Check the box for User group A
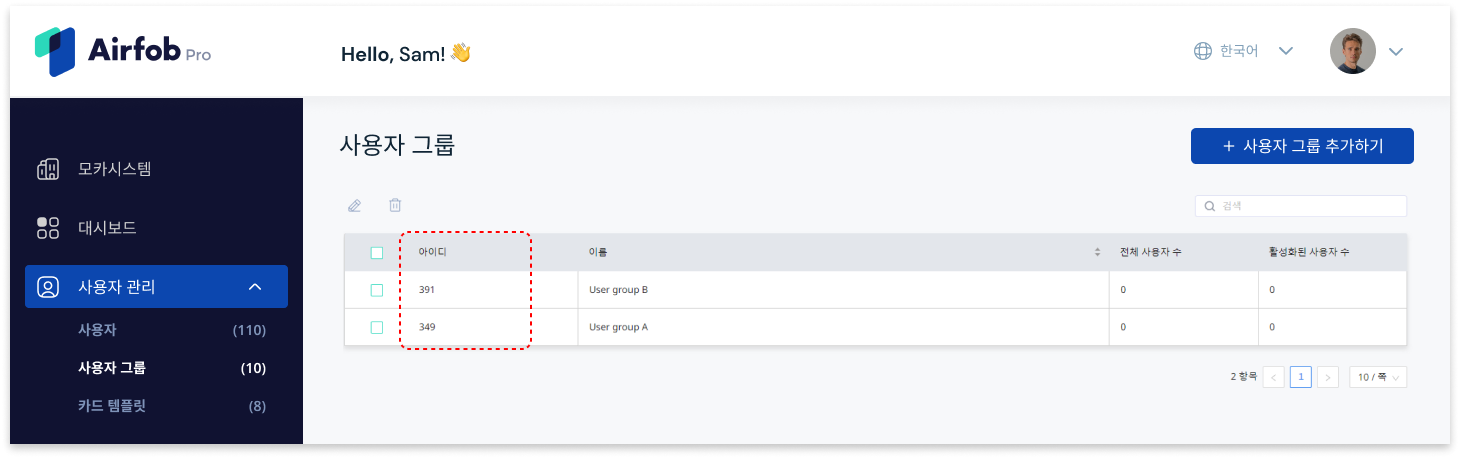 tap(377, 327)
